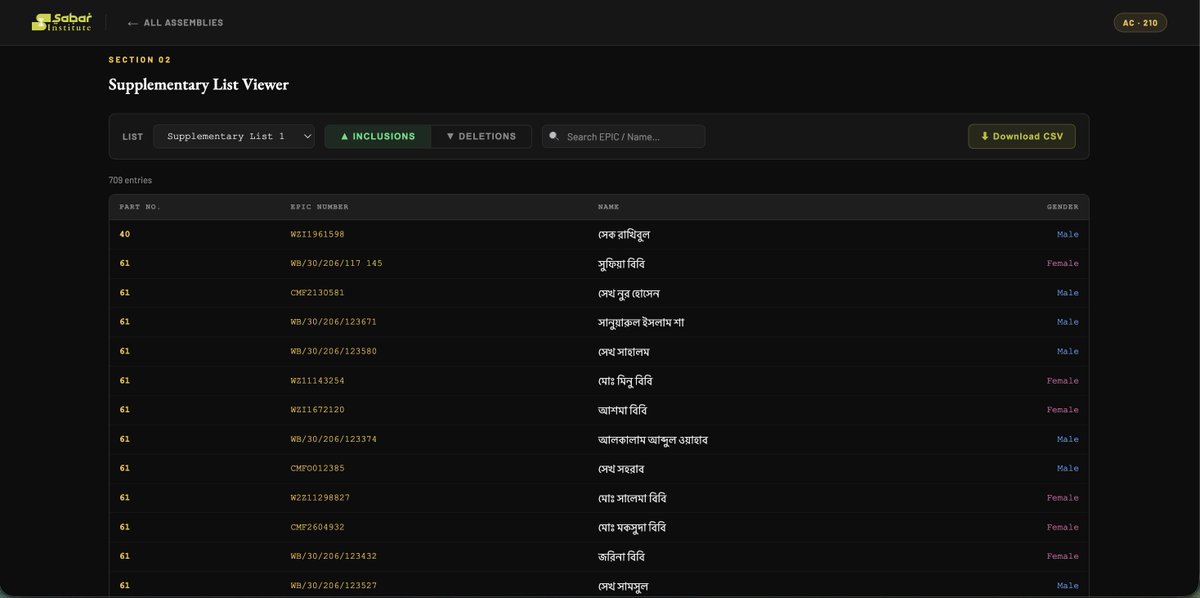Open the Supplementary List 1 dropdown

[234, 136]
